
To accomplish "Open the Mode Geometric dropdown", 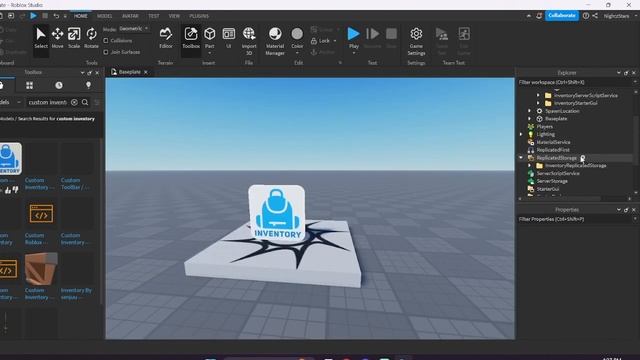I will click(x=134, y=29).
